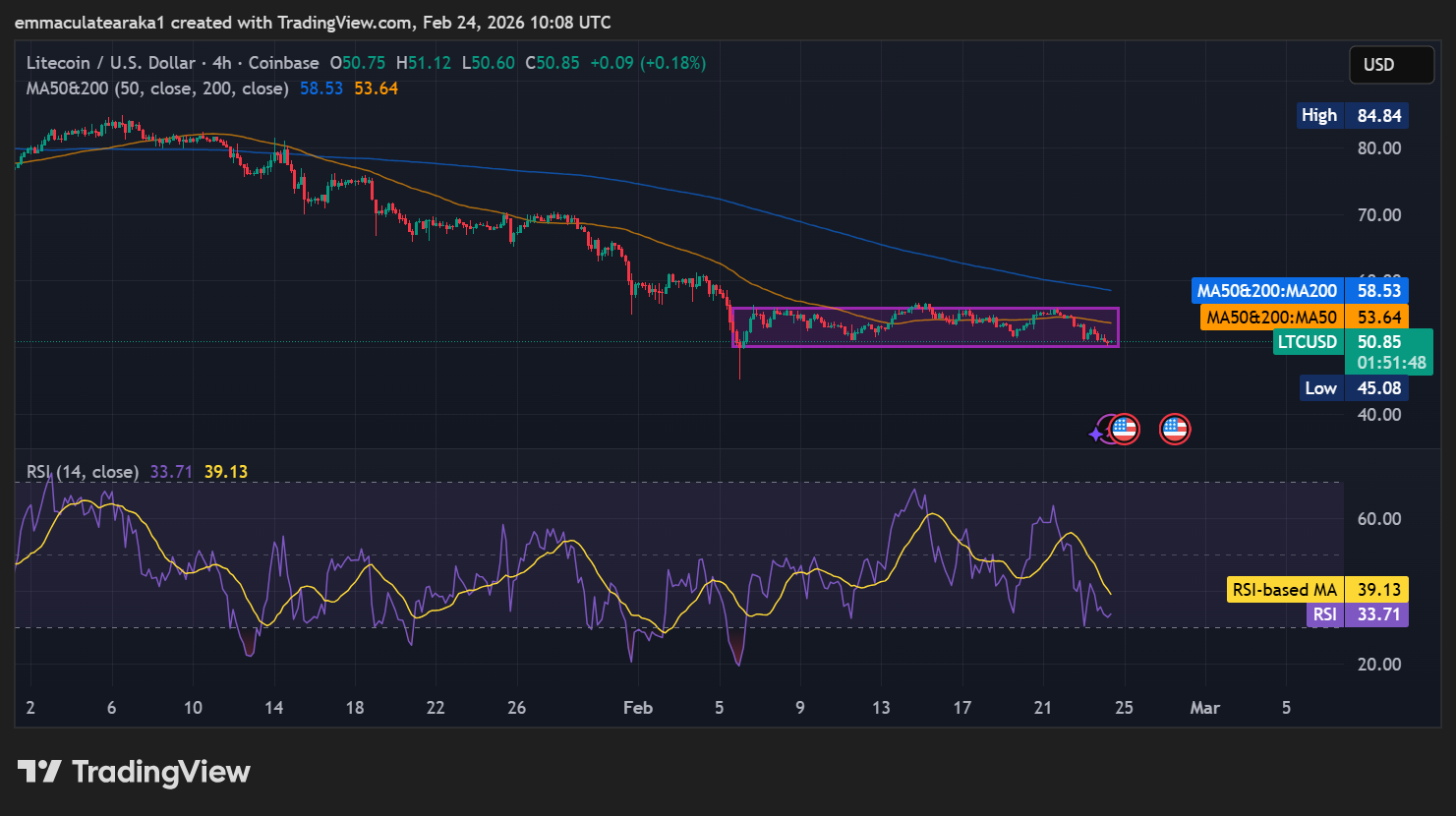Click the US flag event icon beside purple sparkle
The width and height of the screenshot is (1456, 816).
tap(1125, 430)
